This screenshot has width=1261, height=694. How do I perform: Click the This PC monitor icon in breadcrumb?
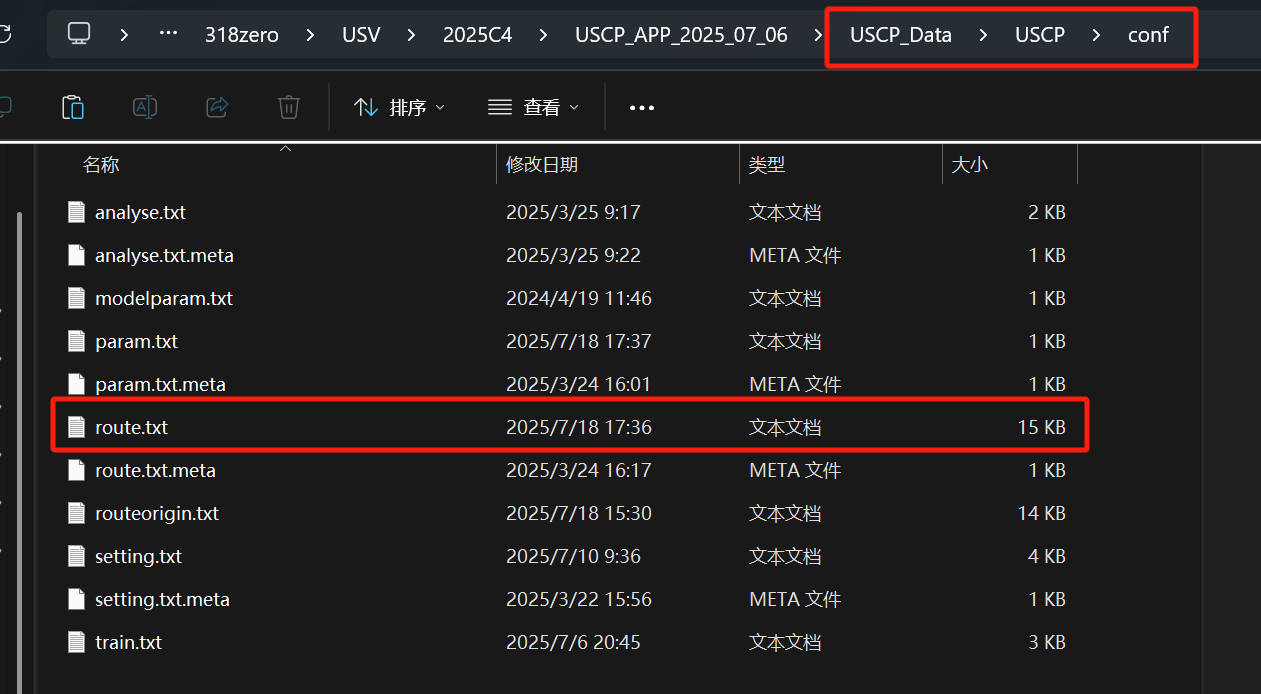coord(80,33)
